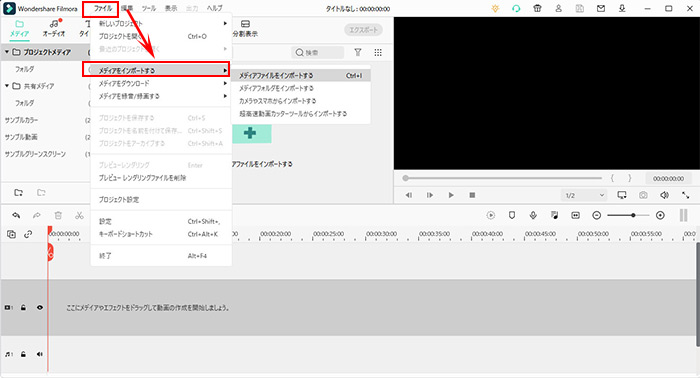Open the 表示 menu
The width and height of the screenshot is (700, 378).
point(171,8)
